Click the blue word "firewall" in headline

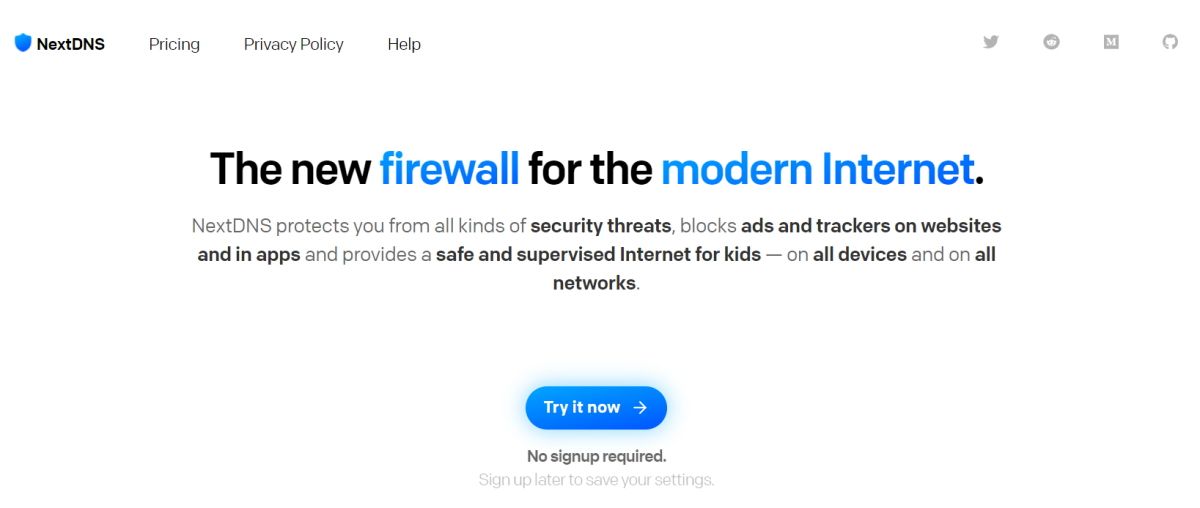tap(449, 169)
